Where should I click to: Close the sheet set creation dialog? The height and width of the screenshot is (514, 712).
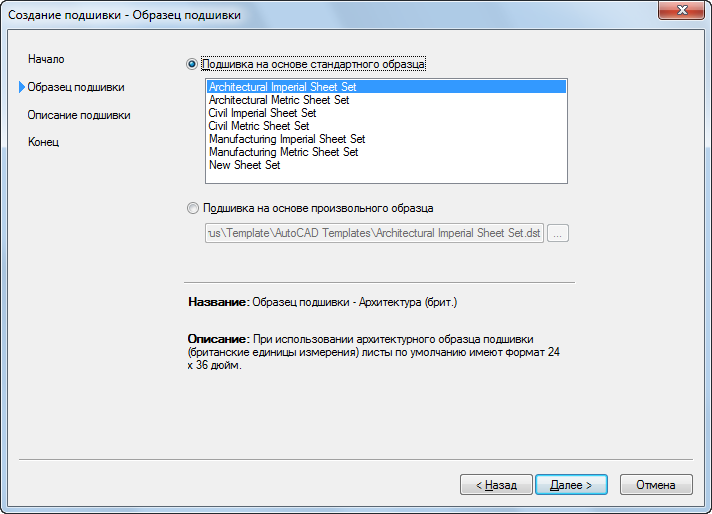pos(681,10)
